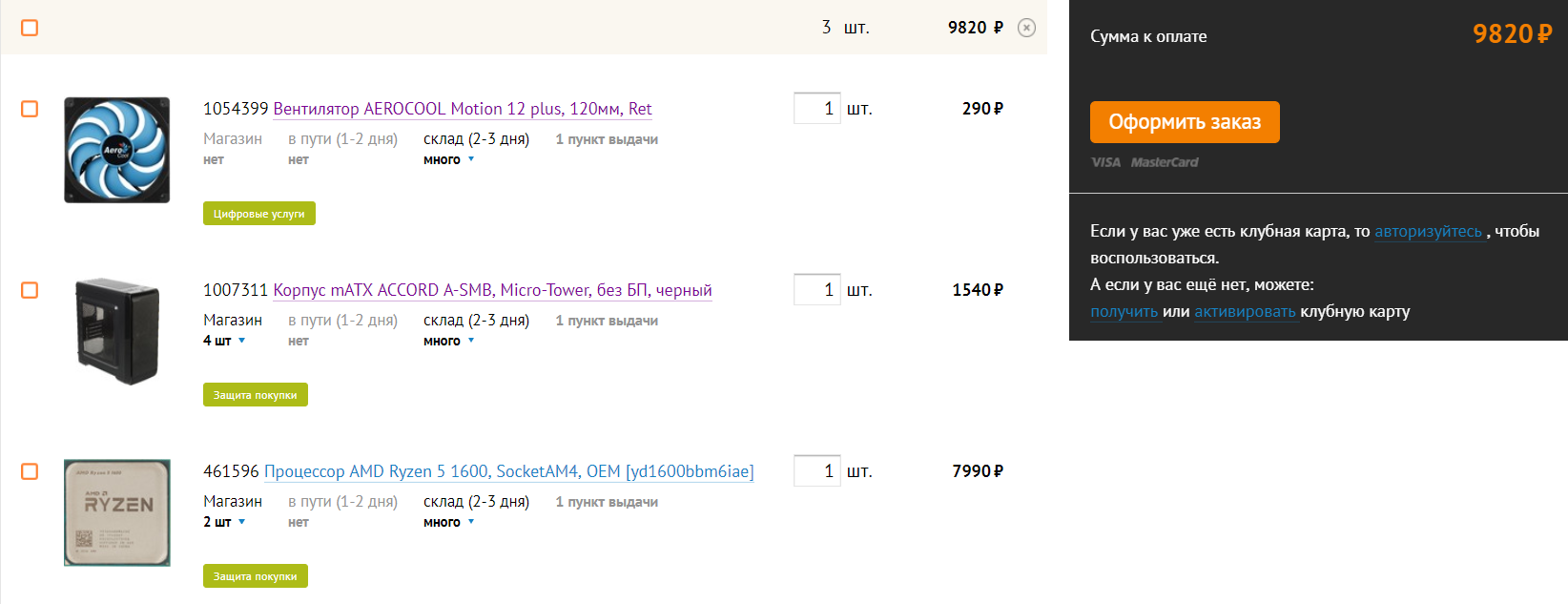Open the 'Цифровые услуги' green tag
Screen dimensions: 1568x604
coord(258,214)
